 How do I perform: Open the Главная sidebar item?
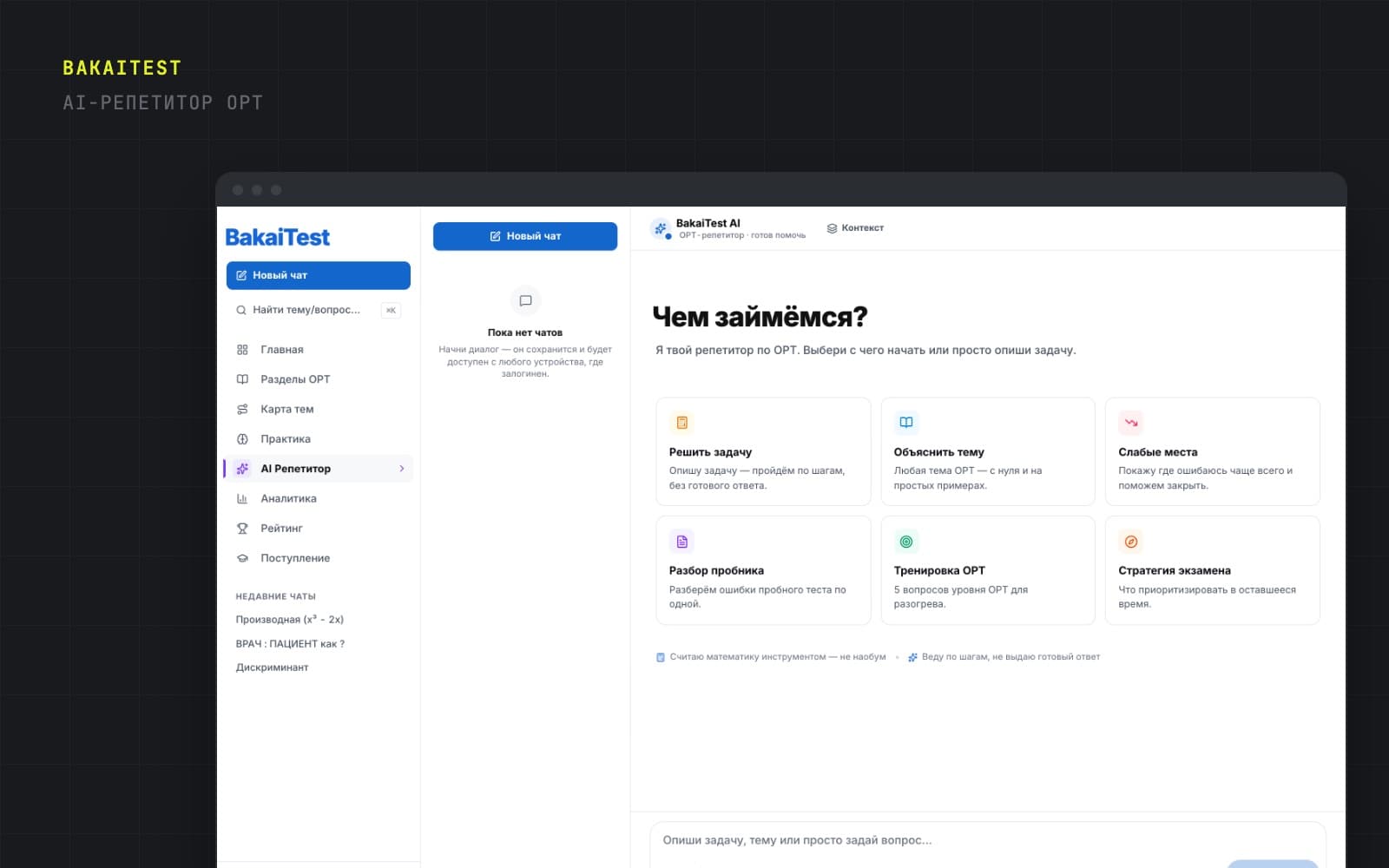(318, 349)
